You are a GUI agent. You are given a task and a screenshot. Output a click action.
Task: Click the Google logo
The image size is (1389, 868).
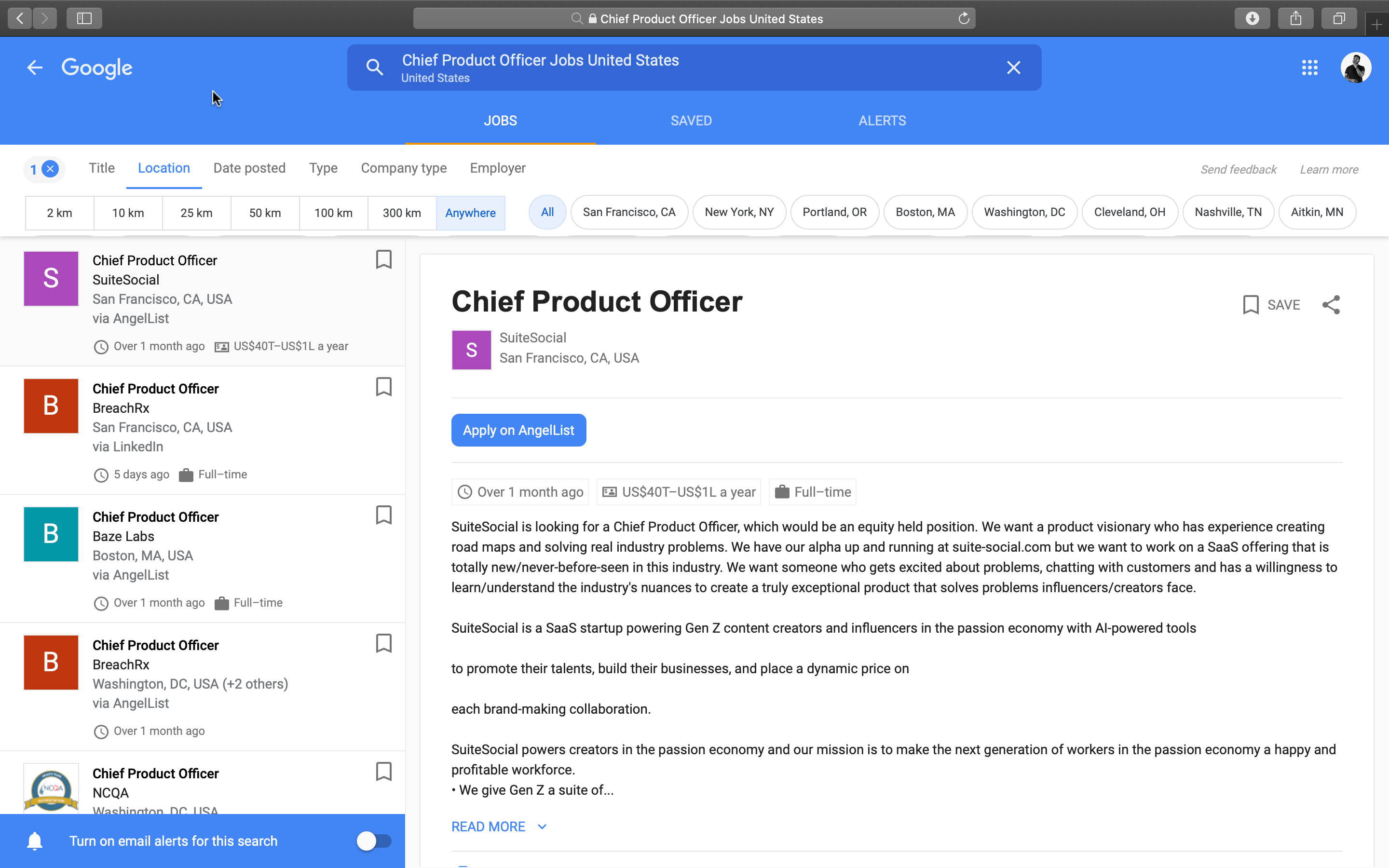click(x=97, y=68)
